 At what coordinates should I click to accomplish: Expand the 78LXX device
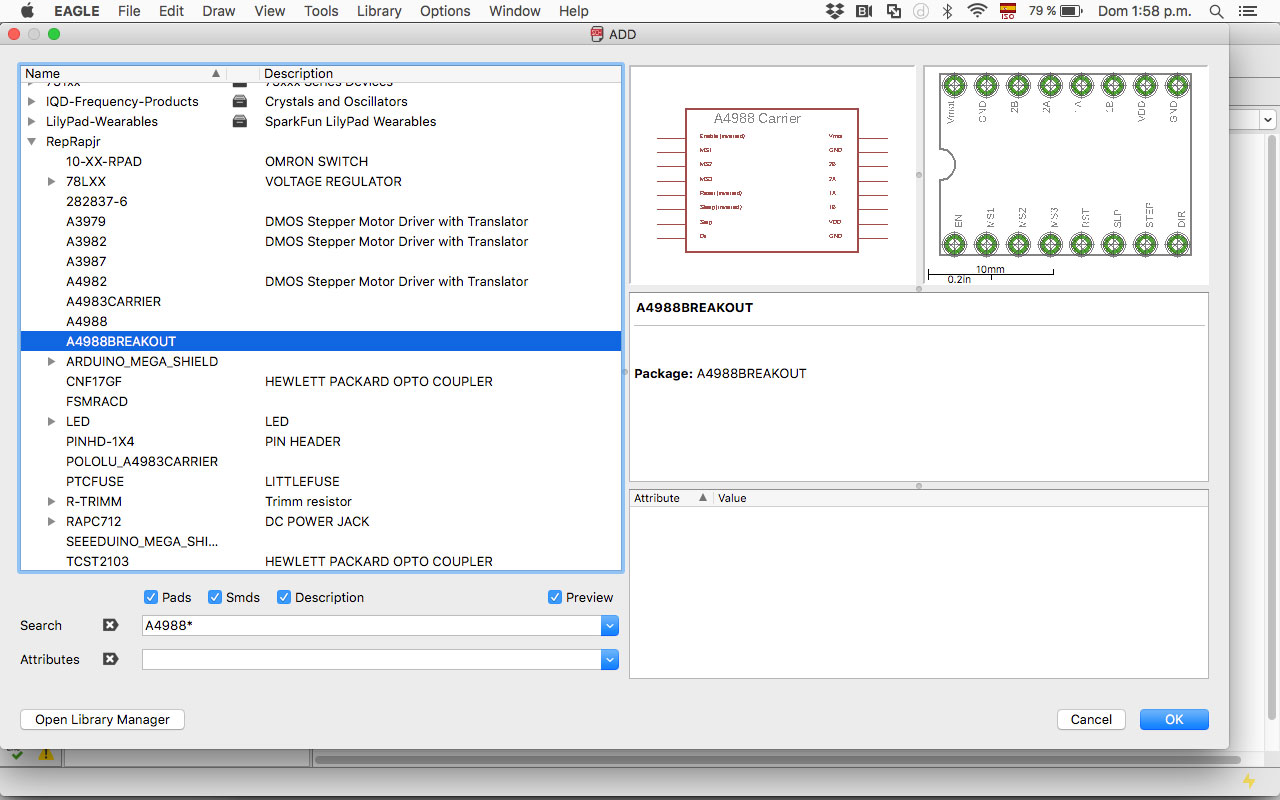[52, 181]
